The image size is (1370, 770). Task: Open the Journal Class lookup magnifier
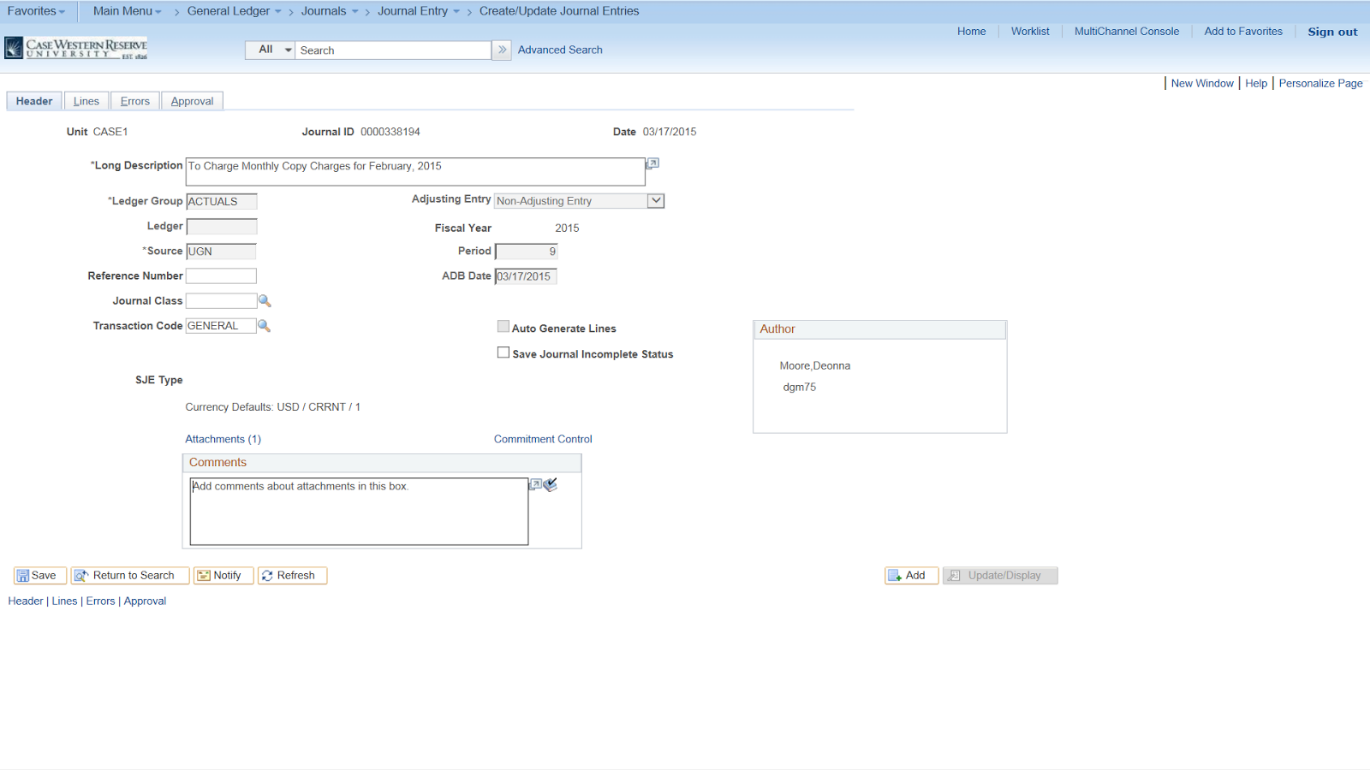click(264, 300)
